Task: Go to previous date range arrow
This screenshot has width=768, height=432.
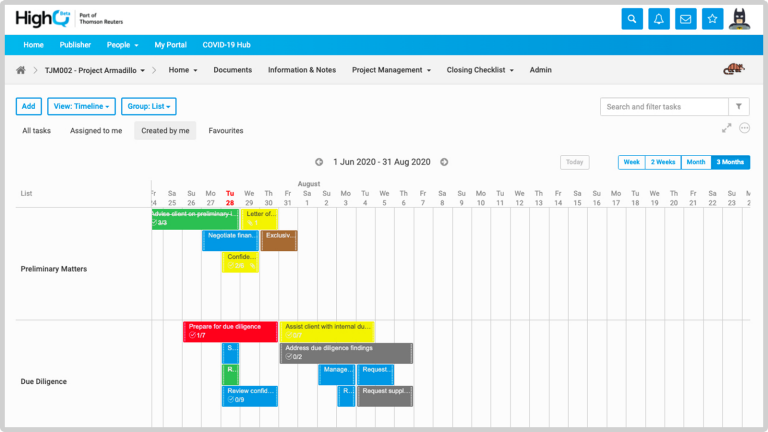Action: click(319, 162)
